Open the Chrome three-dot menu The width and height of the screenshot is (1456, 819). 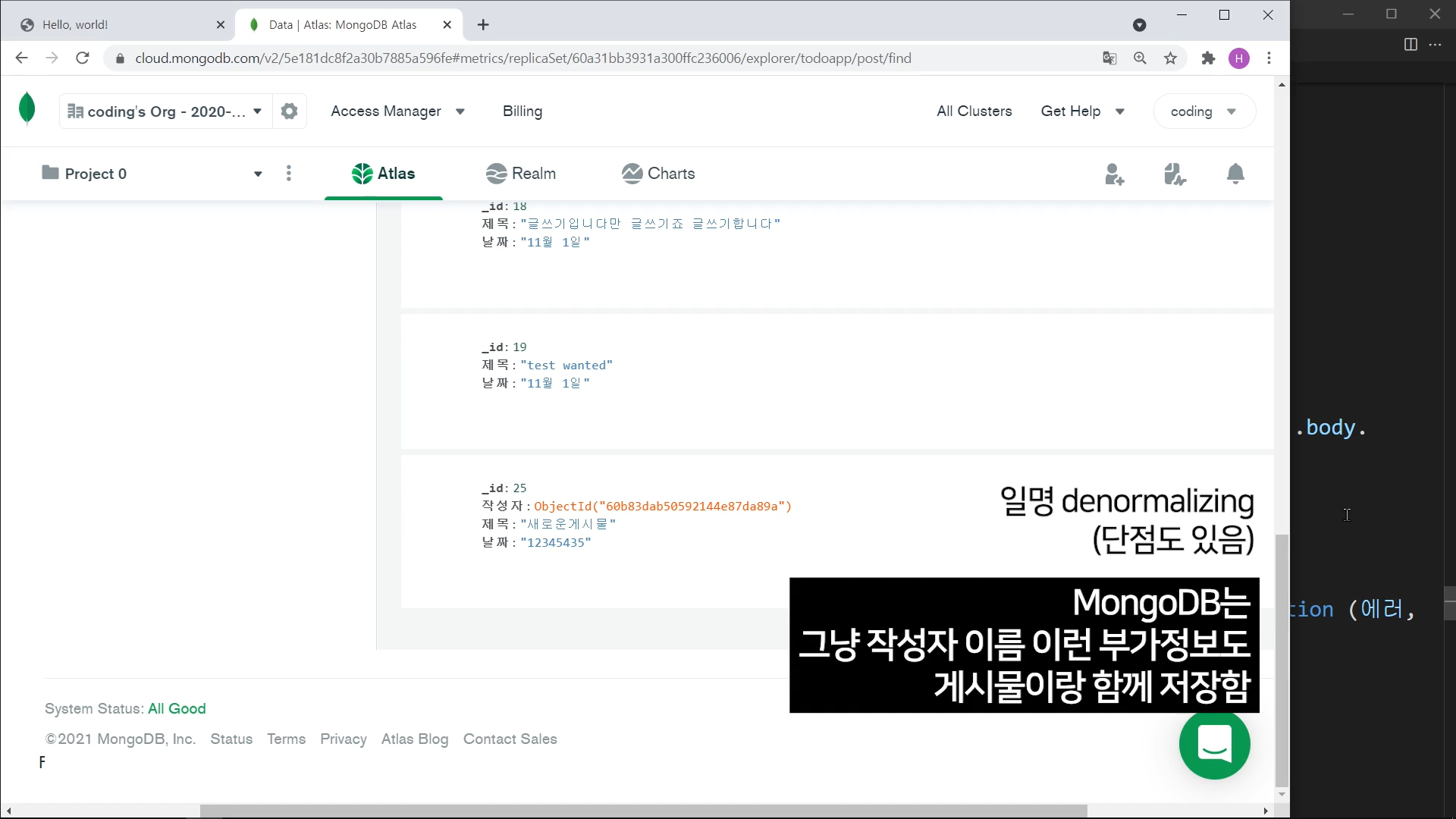tap(1269, 58)
